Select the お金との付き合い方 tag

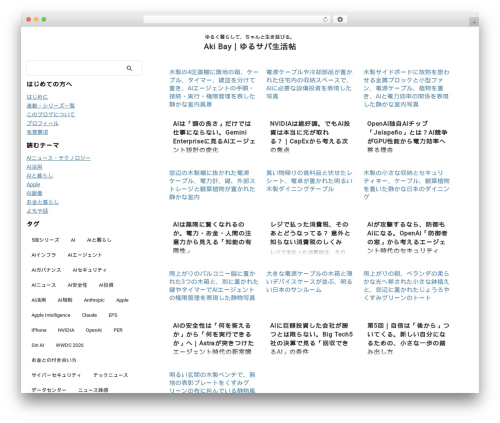pyautogui.click(x=54, y=360)
